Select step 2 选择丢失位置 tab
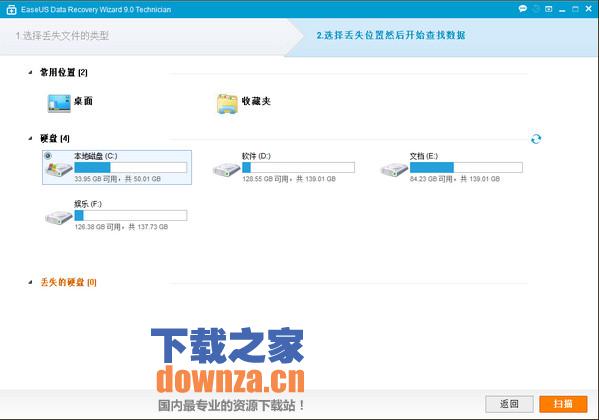 [x=391, y=36]
